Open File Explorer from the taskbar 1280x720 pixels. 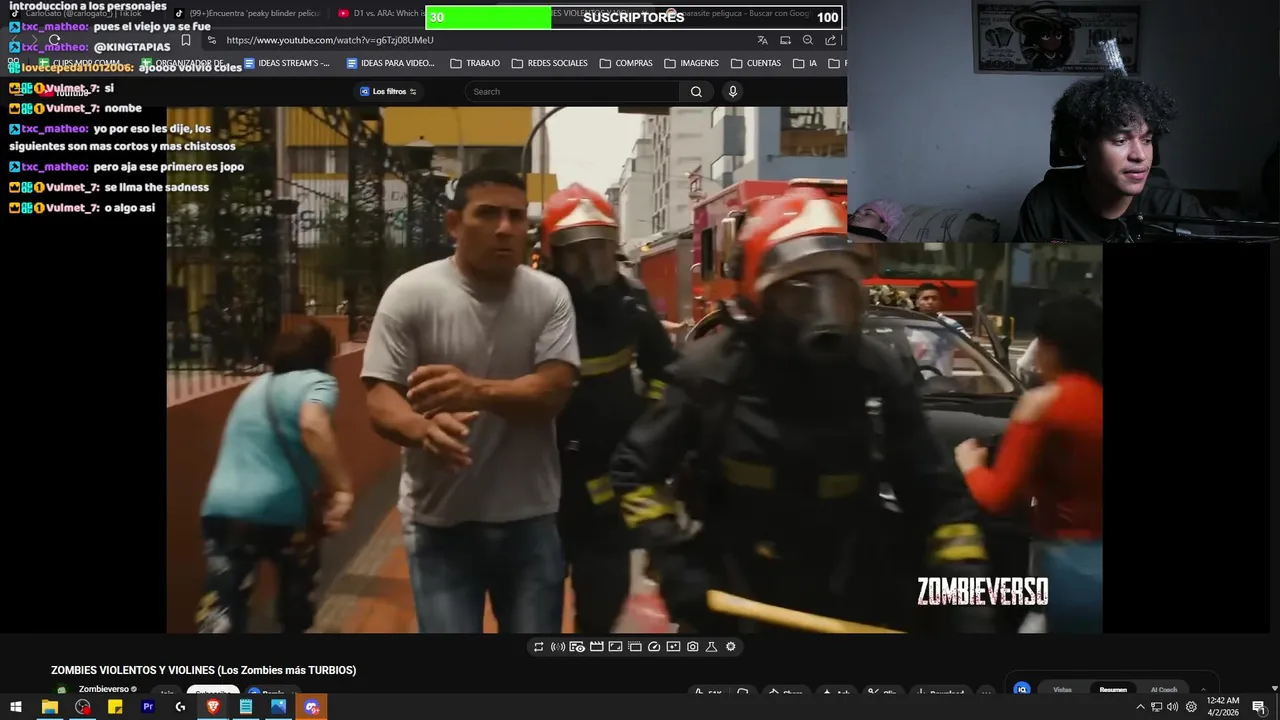point(49,707)
